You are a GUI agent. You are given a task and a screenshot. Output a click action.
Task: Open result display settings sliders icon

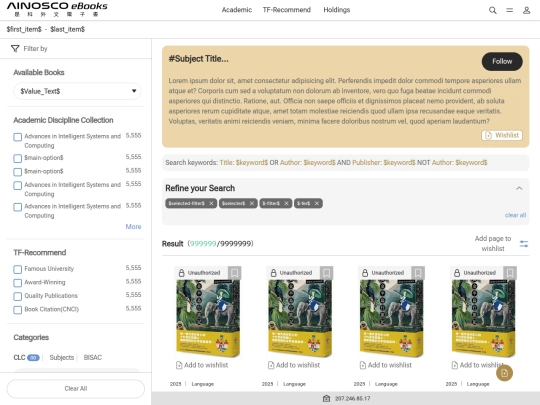pyautogui.click(x=524, y=244)
